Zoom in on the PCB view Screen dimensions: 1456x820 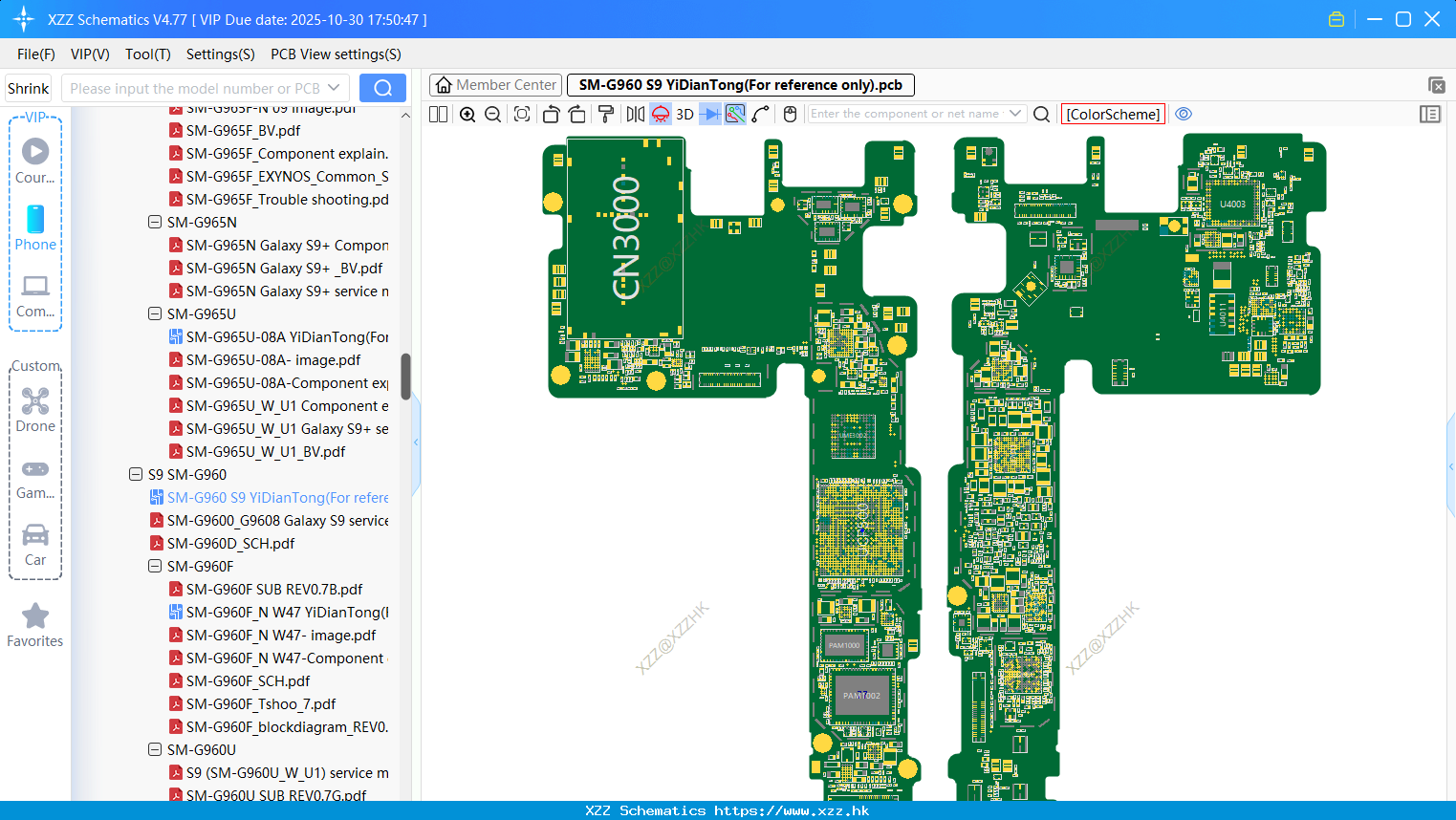pos(467,114)
